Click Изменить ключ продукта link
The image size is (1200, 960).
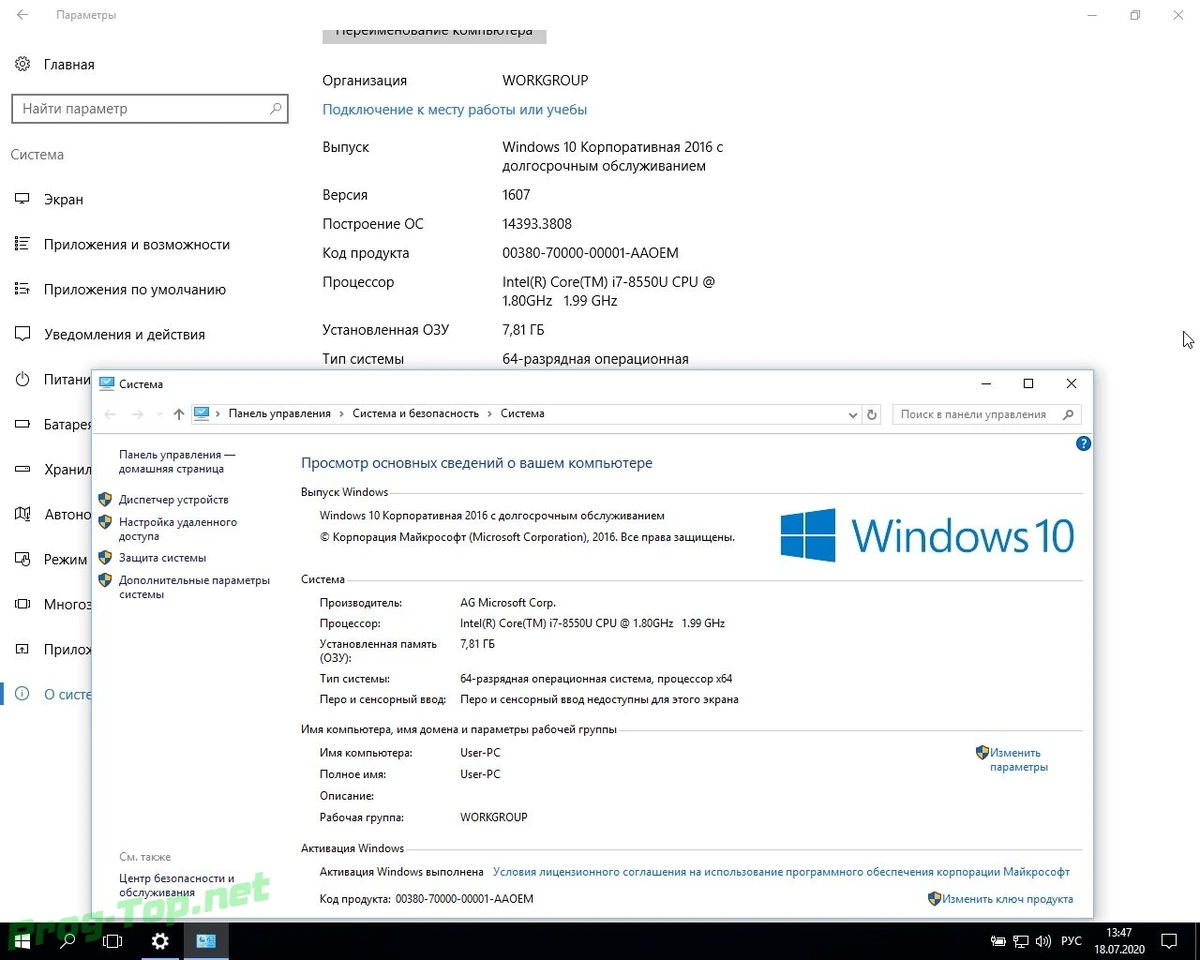pyautogui.click(x=1007, y=899)
